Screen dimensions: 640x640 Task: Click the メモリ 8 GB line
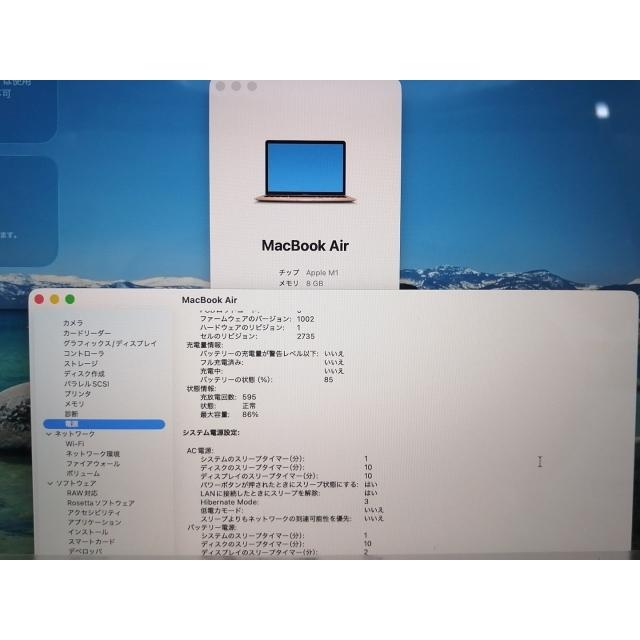pyautogui.click(x=301, y=283)
